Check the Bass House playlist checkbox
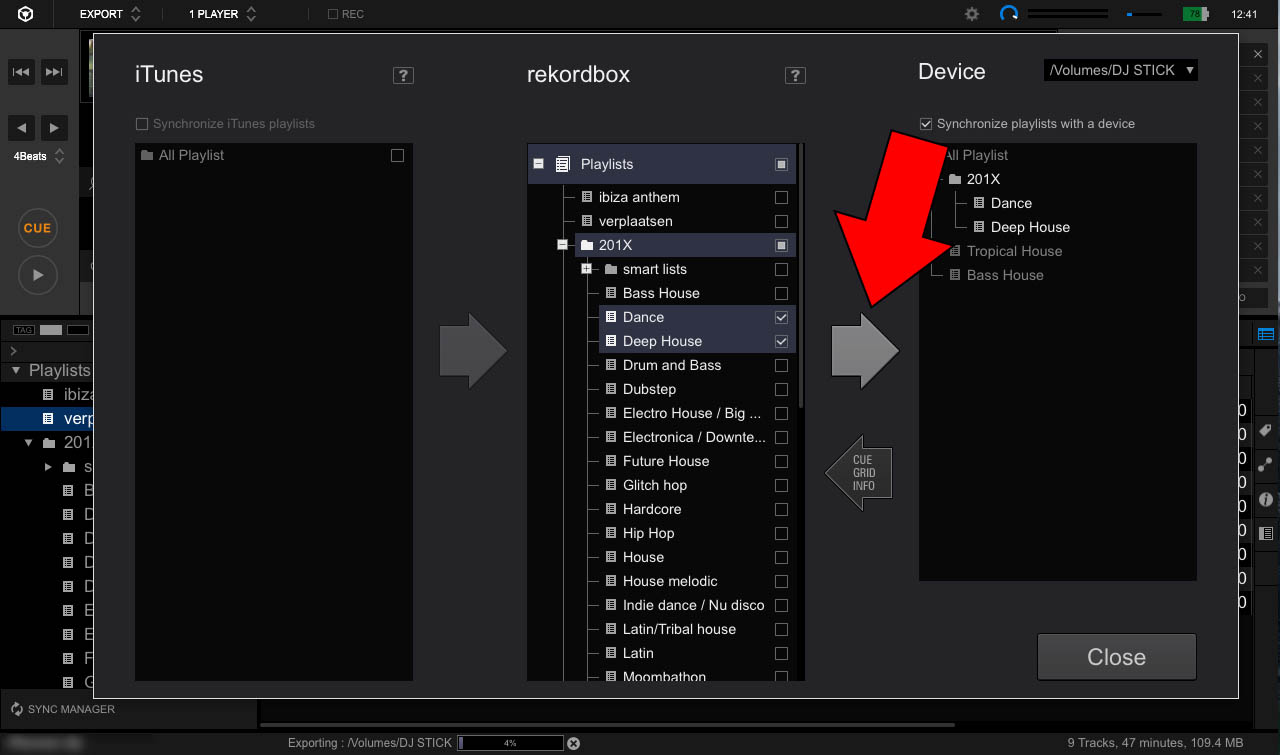Viewport: 1280px width, 755px height. (x=781, y=293)
